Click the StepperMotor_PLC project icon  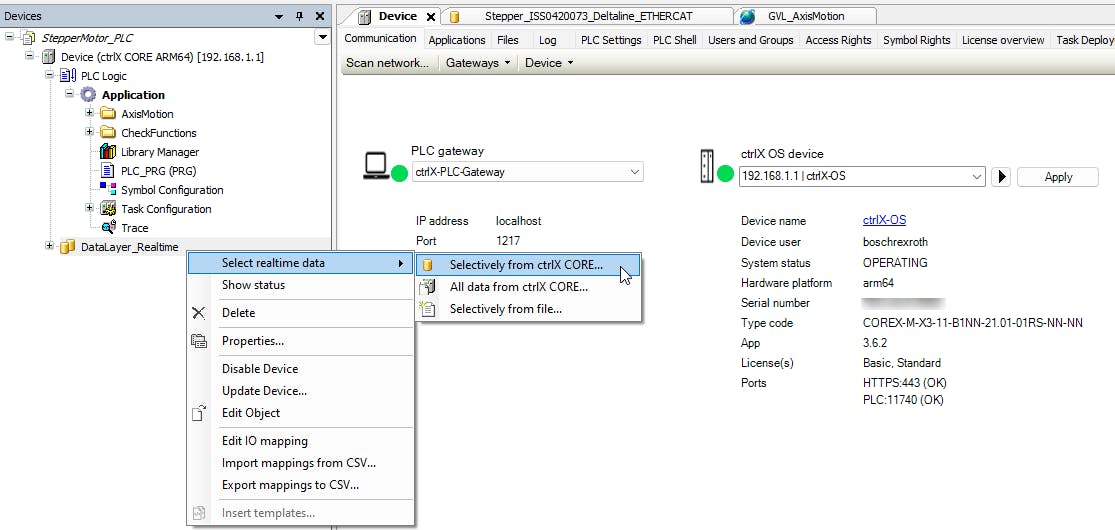coord(28,38)
